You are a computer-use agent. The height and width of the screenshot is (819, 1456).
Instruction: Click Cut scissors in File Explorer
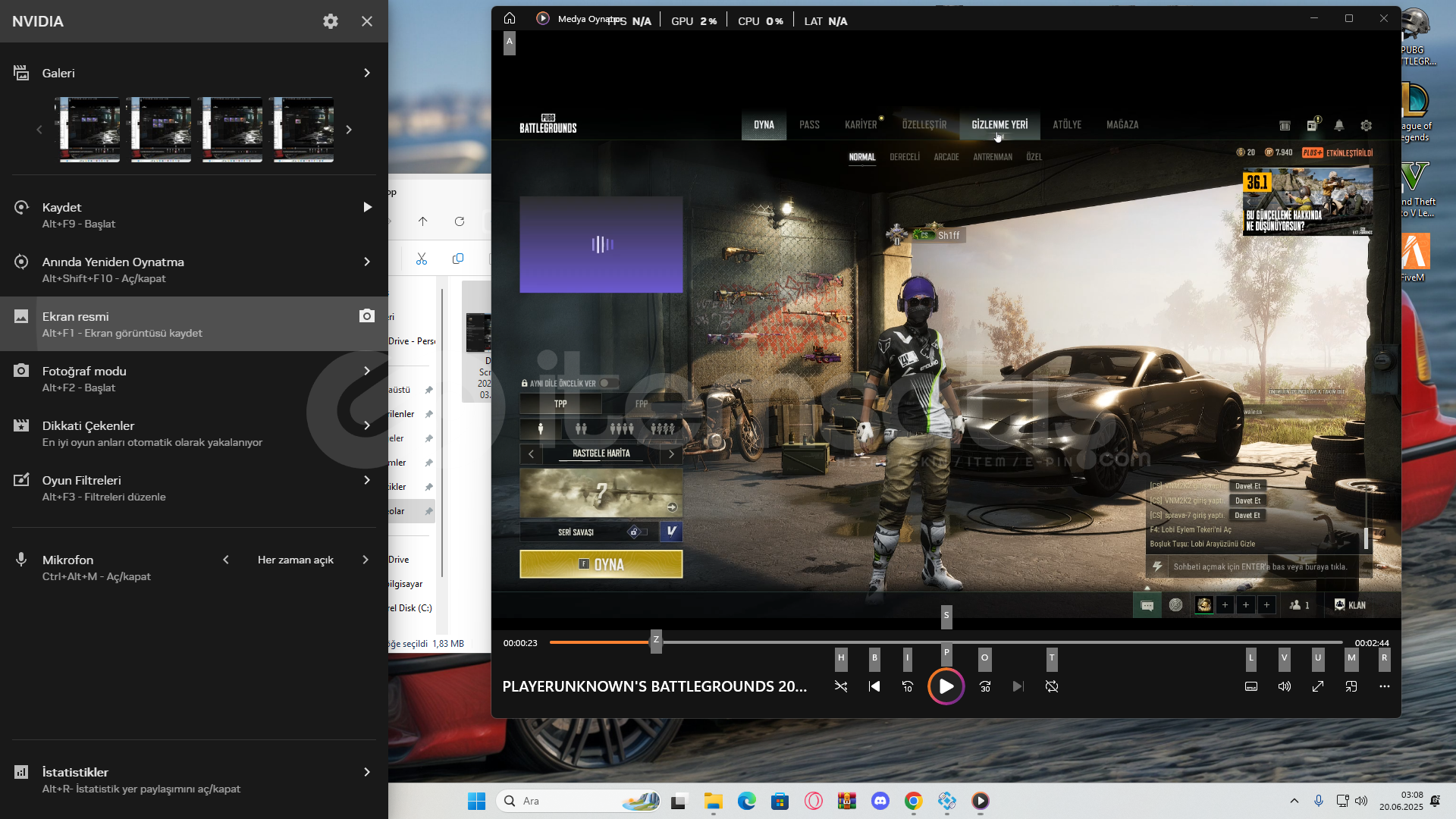coord(422,259)
